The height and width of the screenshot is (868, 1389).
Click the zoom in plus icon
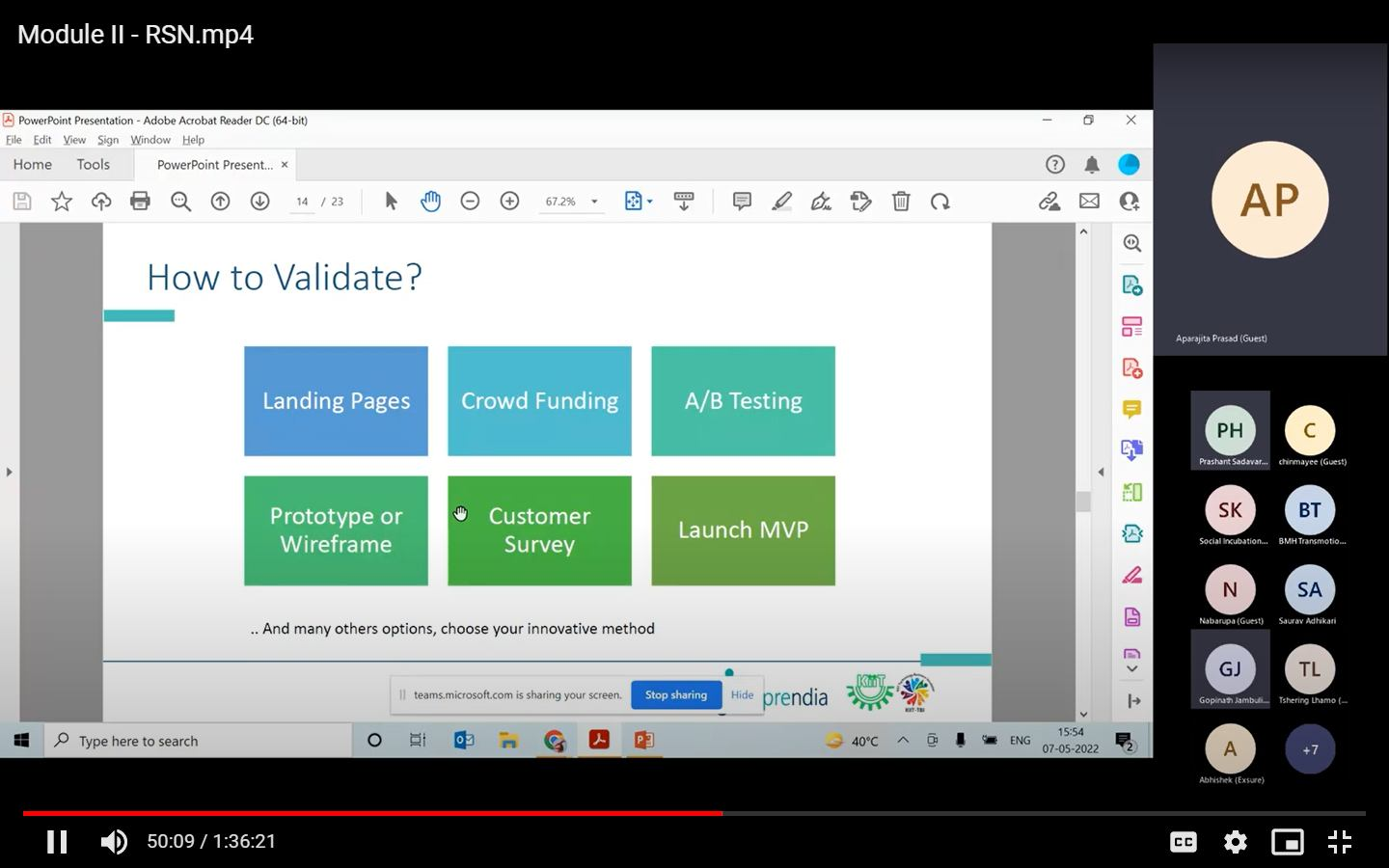pyautogui.click(x=509, y=201)
